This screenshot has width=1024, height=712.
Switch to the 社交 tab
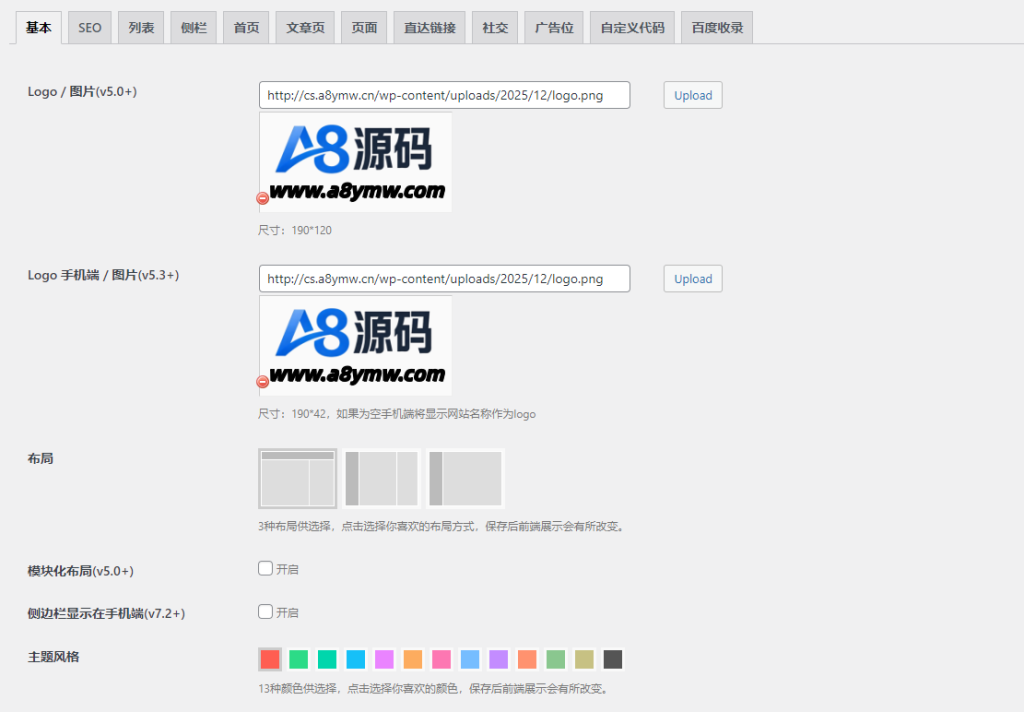point(494,27)
